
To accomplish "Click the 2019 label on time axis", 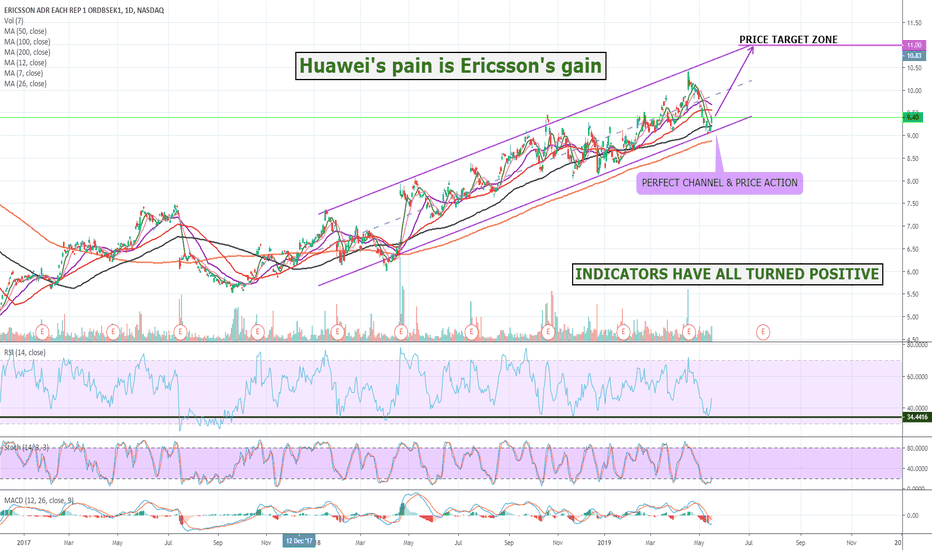I will click(604, 542).
